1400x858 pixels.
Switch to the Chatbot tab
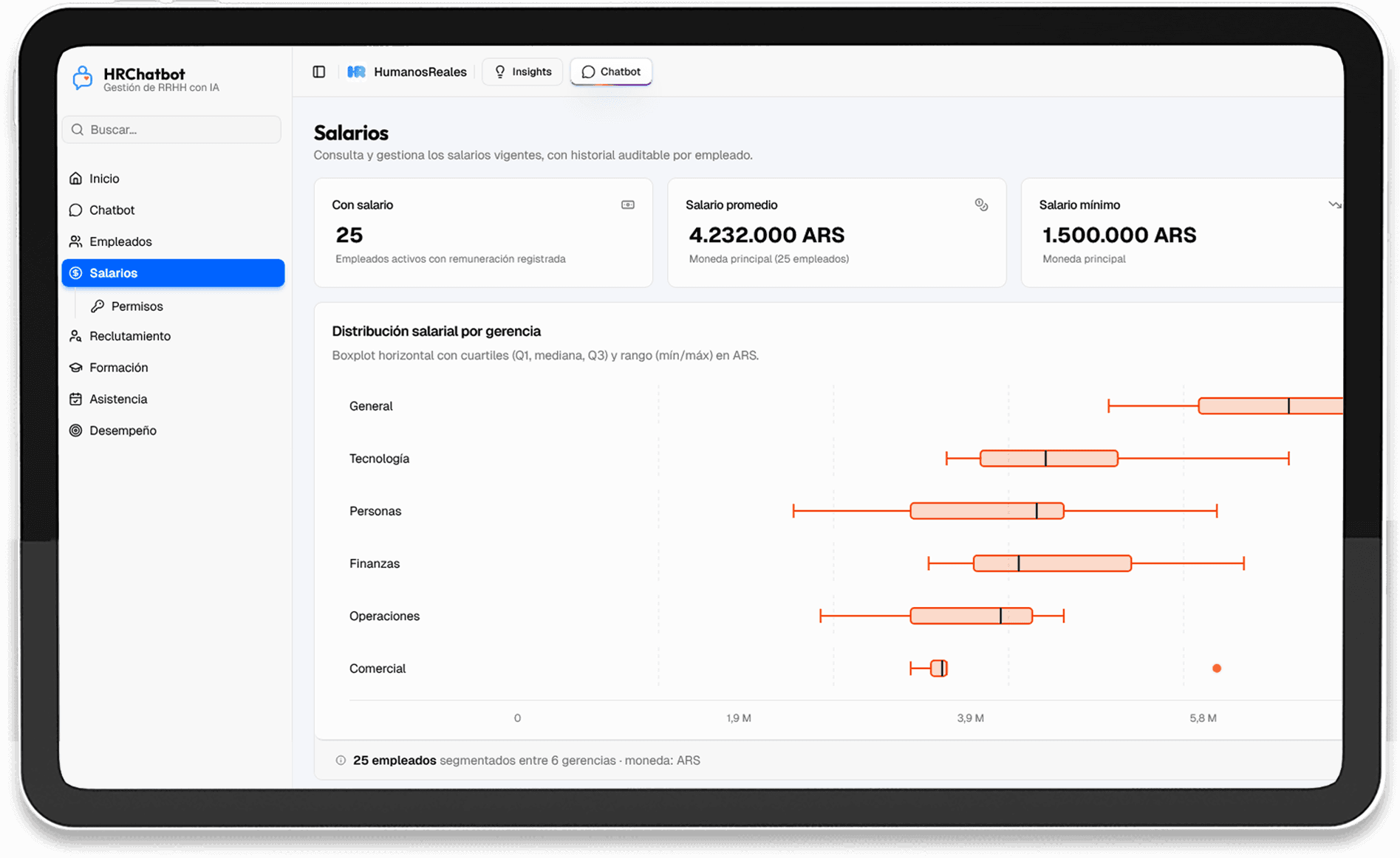pyautogui.click(x=611, y=72)
